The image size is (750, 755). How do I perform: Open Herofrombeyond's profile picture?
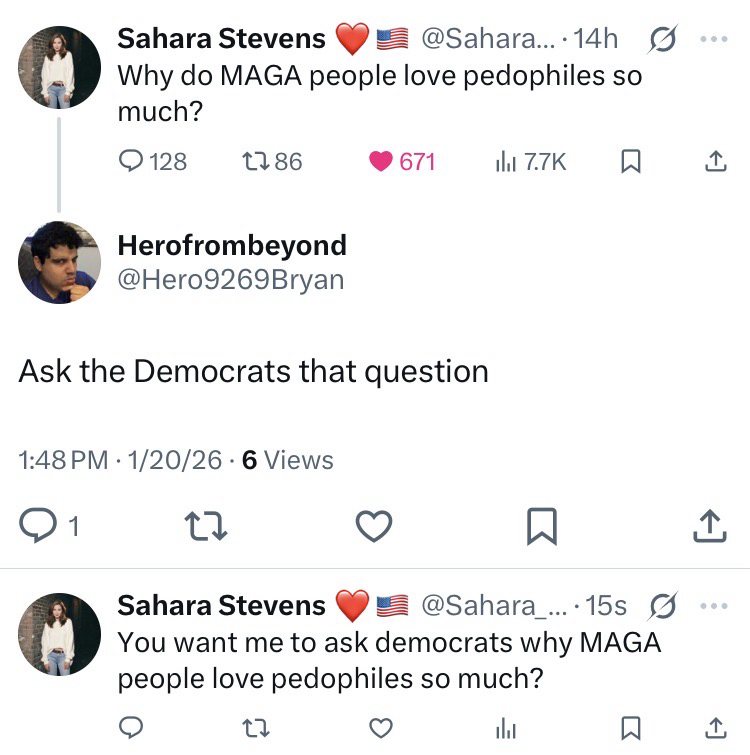pyautogui.click(x=59, y=262)
